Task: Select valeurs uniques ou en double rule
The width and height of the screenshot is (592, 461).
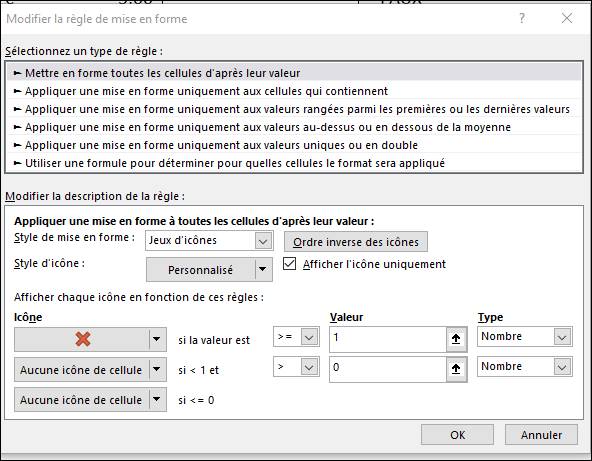Action: [x=294, y=145]
